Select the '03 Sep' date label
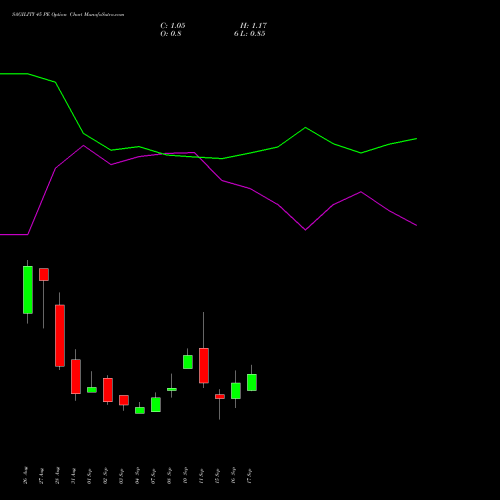This screenshot has width=500, height=500. click(x=122, y=475)
